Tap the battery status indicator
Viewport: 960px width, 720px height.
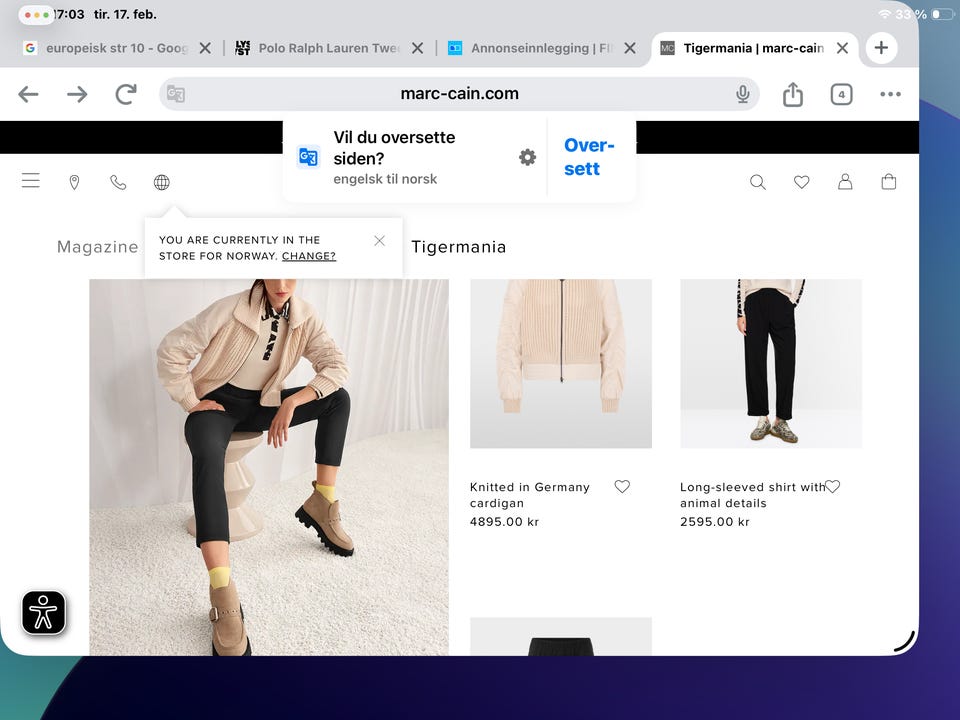[943, 14]
